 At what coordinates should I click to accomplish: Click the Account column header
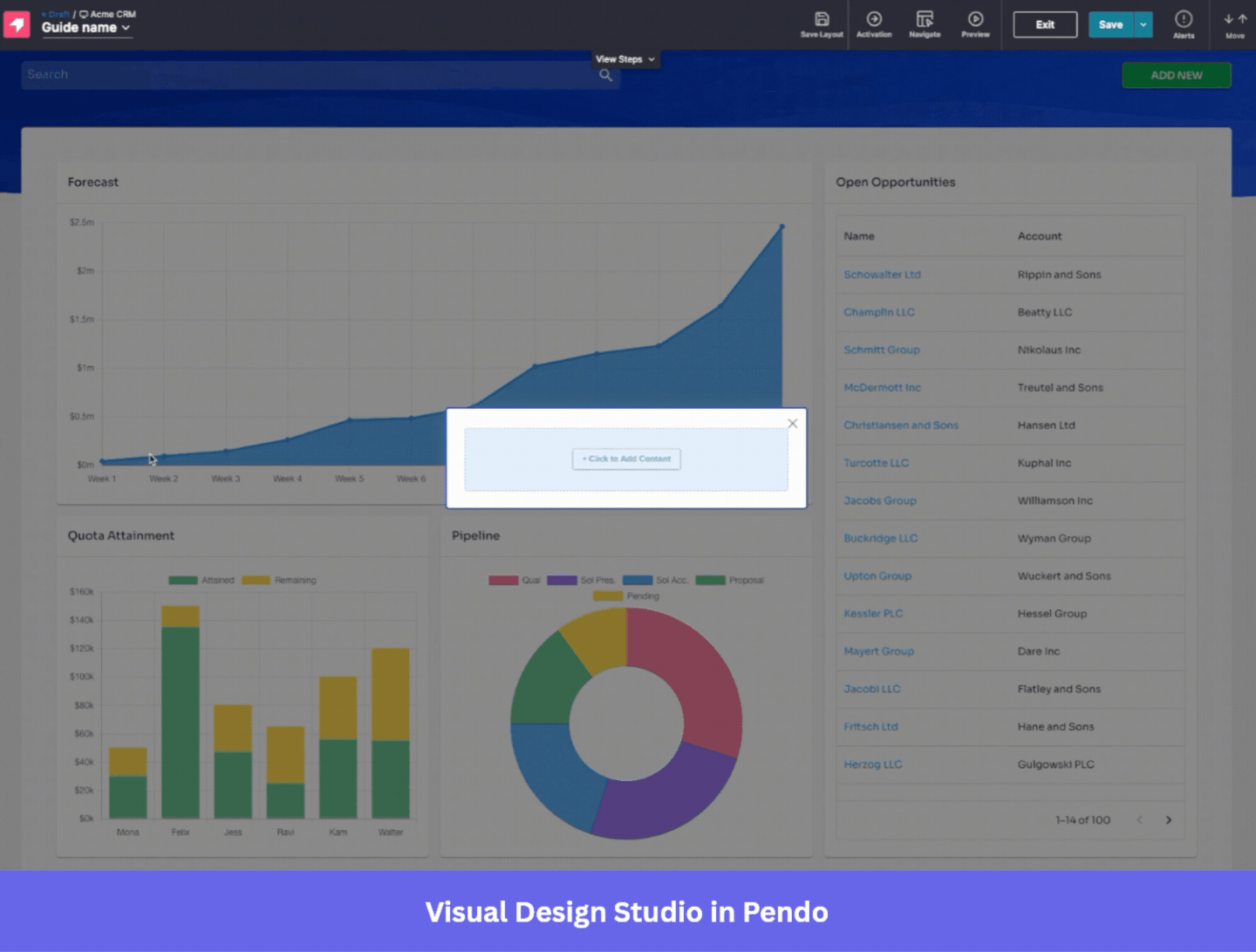point(1040,236)
